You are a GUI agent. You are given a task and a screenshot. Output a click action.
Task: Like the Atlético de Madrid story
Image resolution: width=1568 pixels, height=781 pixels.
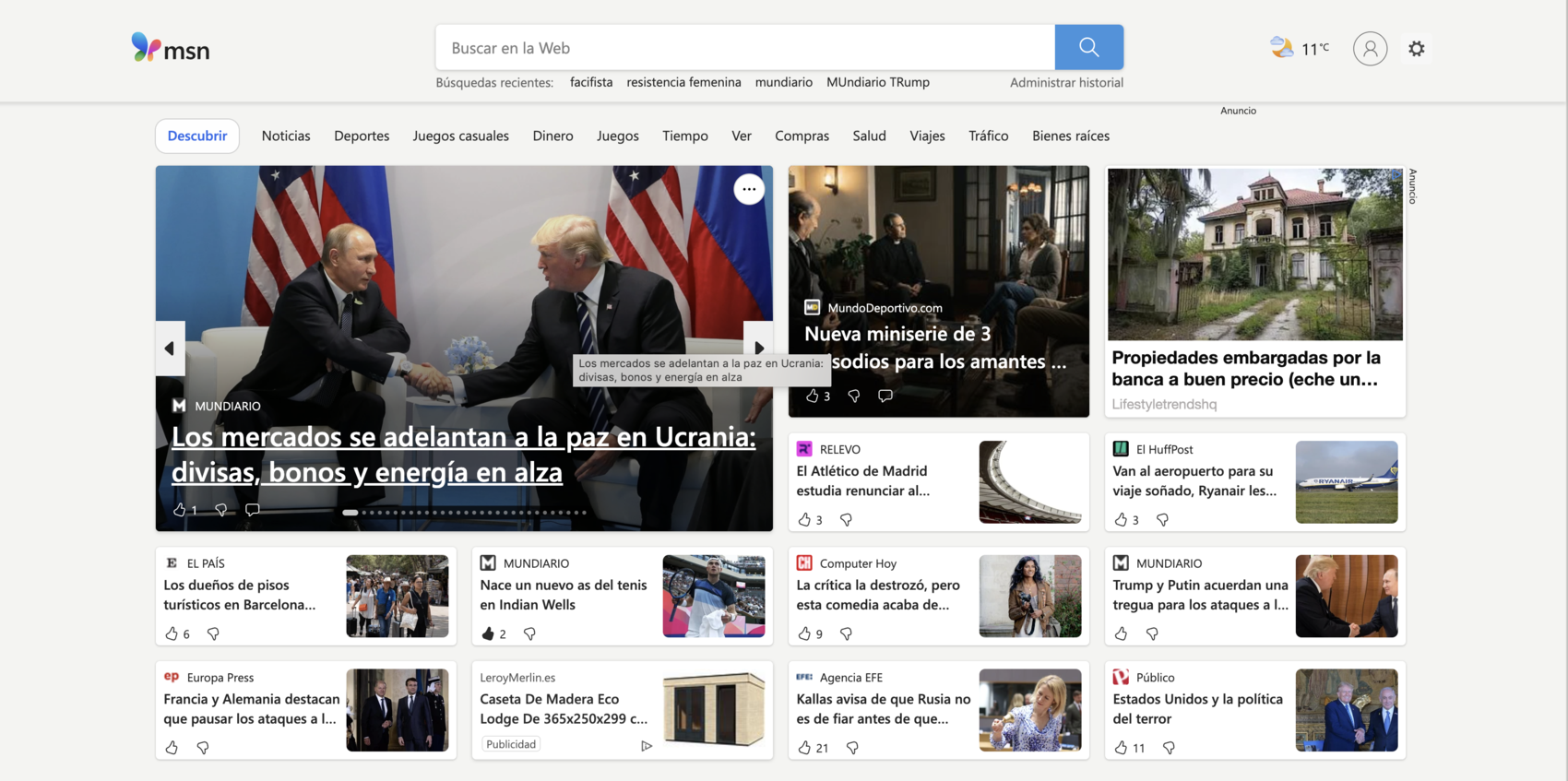(x=804, y=519)
